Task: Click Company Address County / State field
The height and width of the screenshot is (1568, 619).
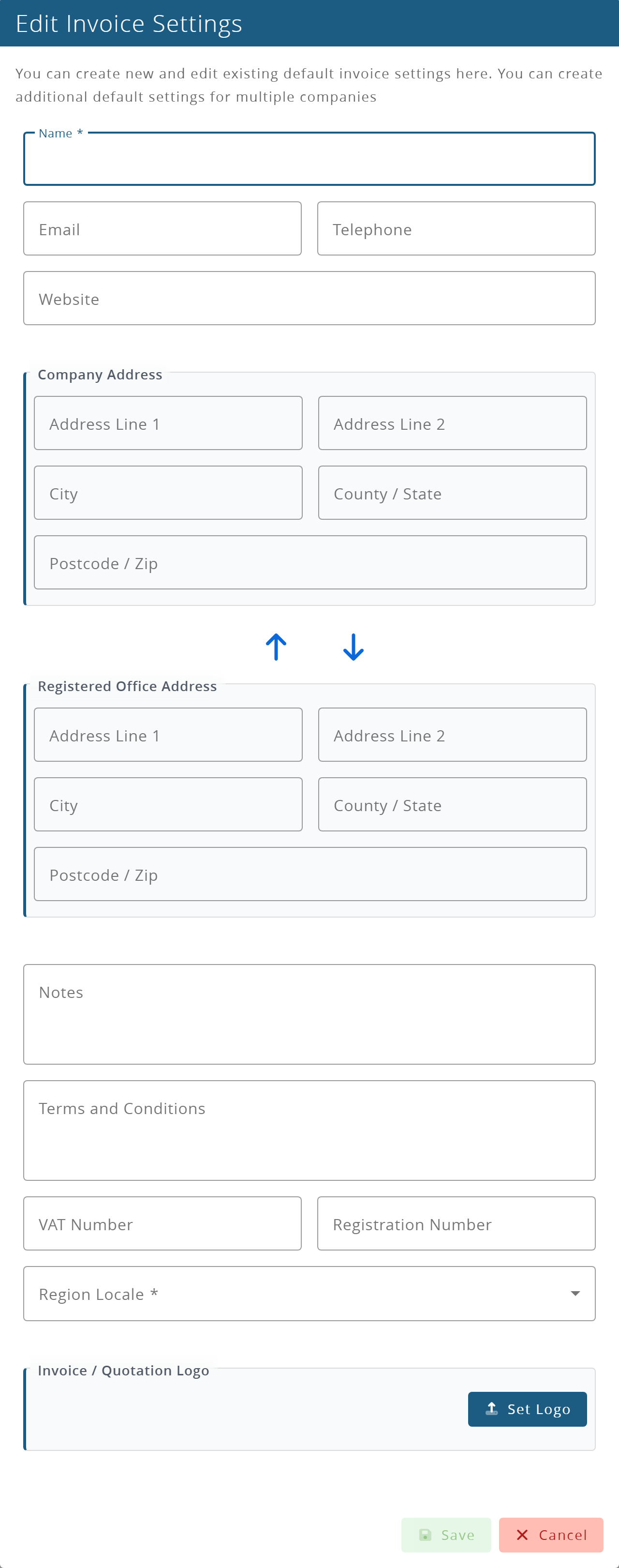Action: point(452,493)
